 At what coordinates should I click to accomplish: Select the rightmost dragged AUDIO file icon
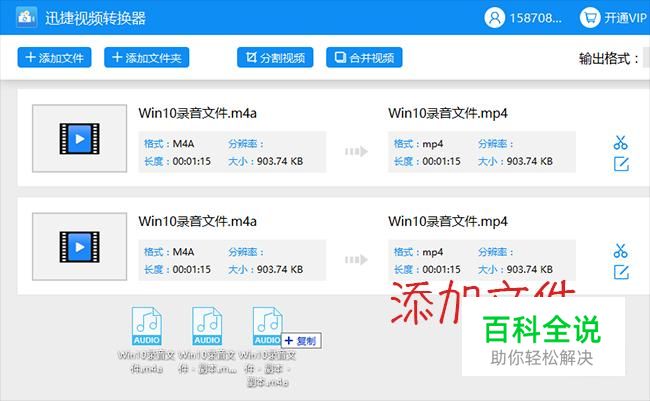(267, 326)
